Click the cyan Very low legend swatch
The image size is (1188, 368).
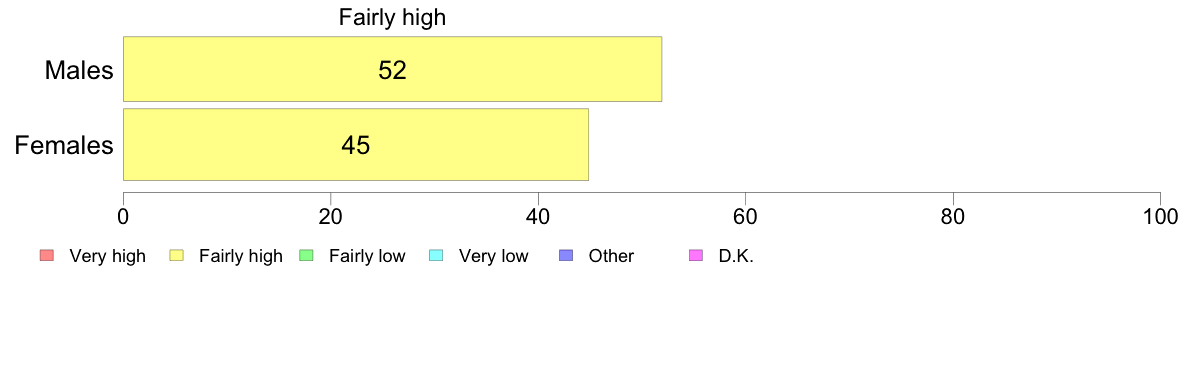click(436, 256)
